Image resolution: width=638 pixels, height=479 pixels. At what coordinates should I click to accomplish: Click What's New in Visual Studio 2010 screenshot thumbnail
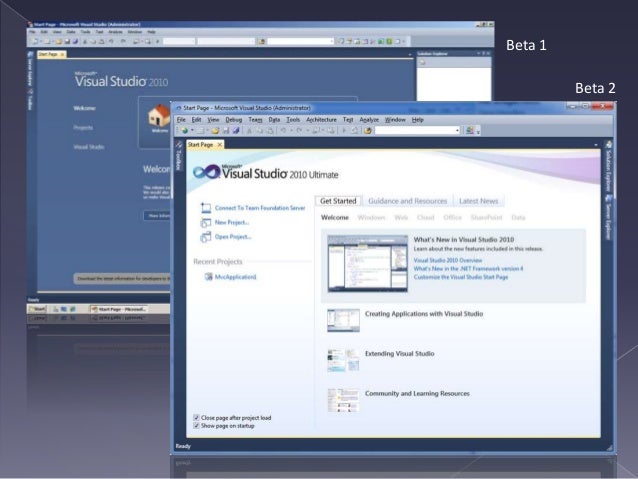pos(367,263)
